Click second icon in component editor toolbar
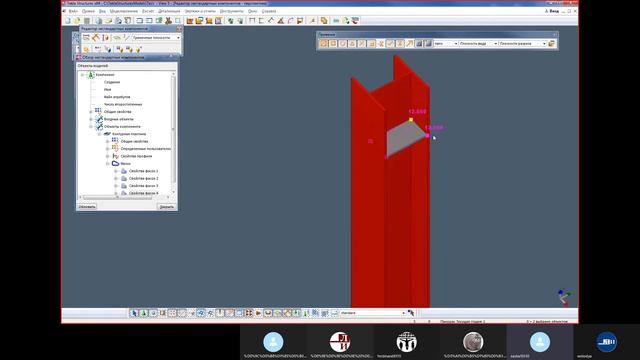Viewport: 640px width, 360px height. tap(96, 38)
